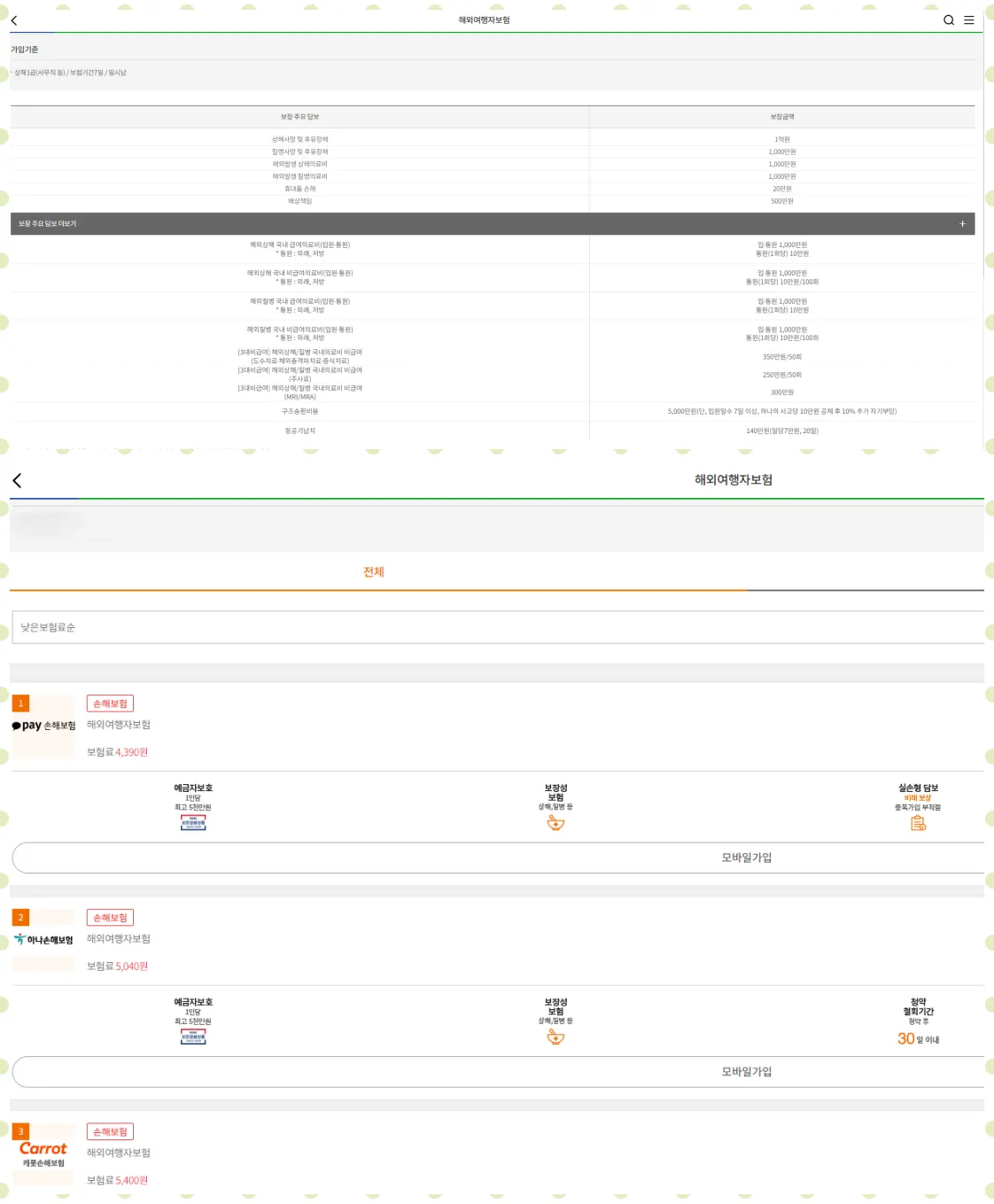Expand 보장 주요 담보 더보기 plus icon
Viewport: 994px width, 1204px height.
(963, 224)
